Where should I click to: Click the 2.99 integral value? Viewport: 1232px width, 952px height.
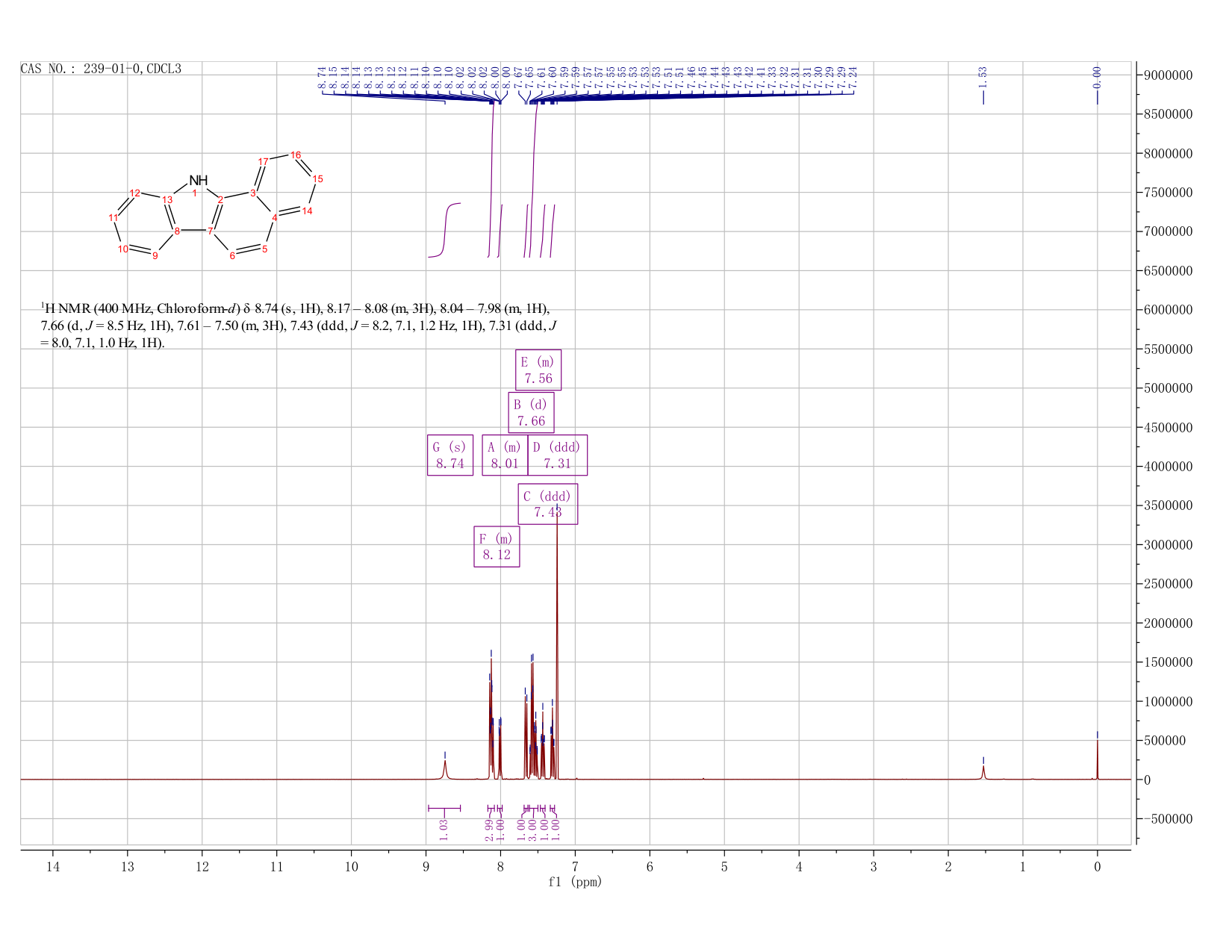(489, 830)
